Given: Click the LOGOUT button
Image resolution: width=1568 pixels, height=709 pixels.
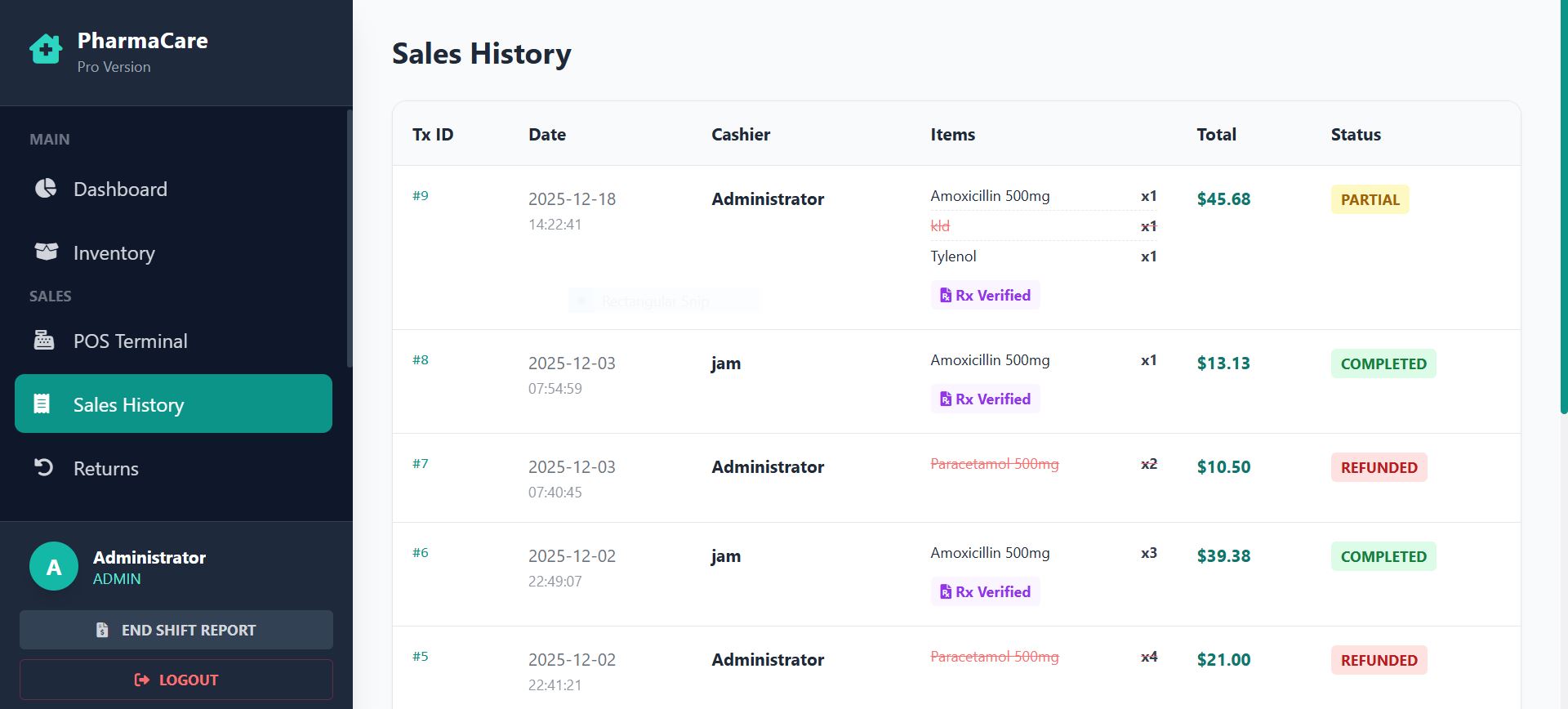Looking at the screenshot, I should tap(176, 680).
